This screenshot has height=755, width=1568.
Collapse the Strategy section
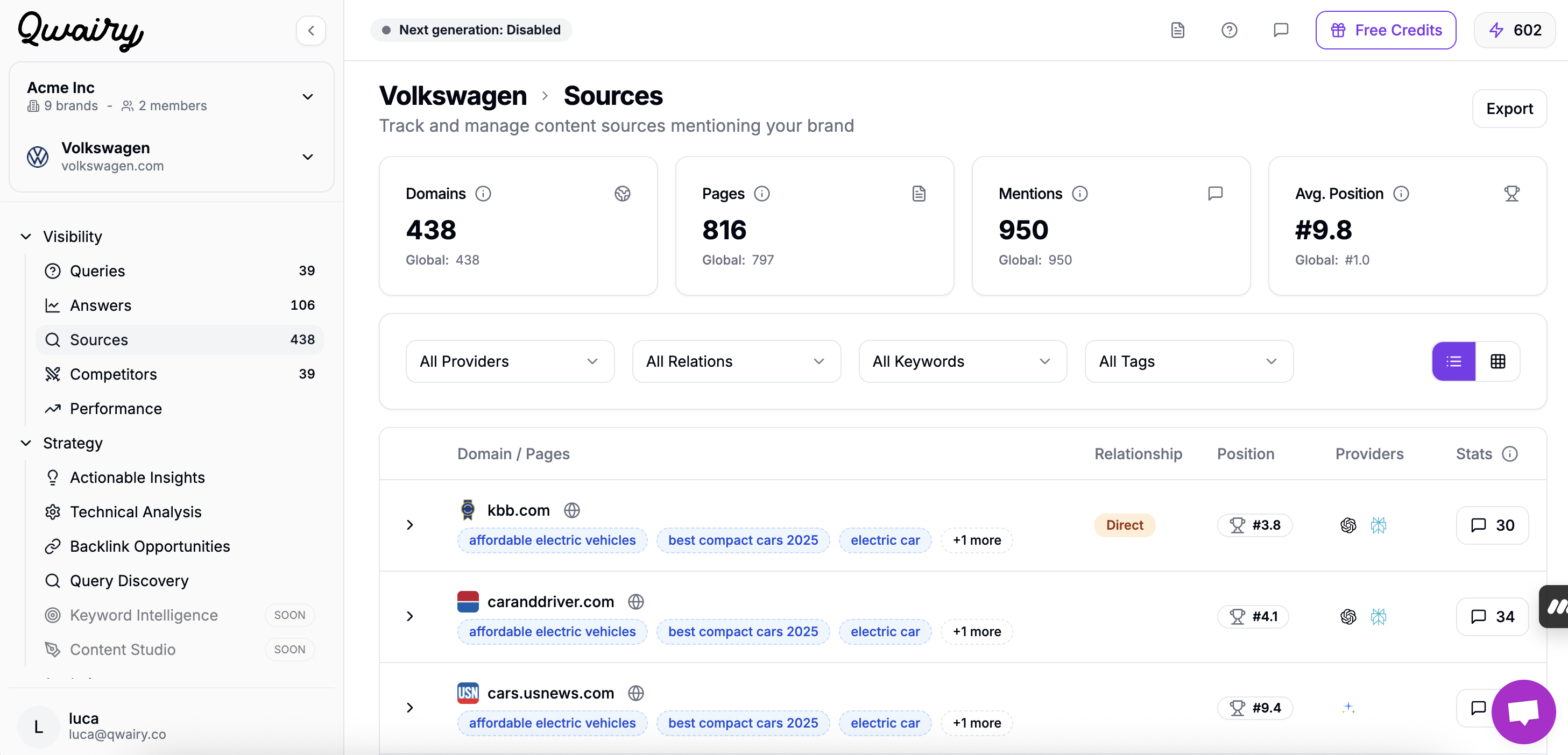61,444
